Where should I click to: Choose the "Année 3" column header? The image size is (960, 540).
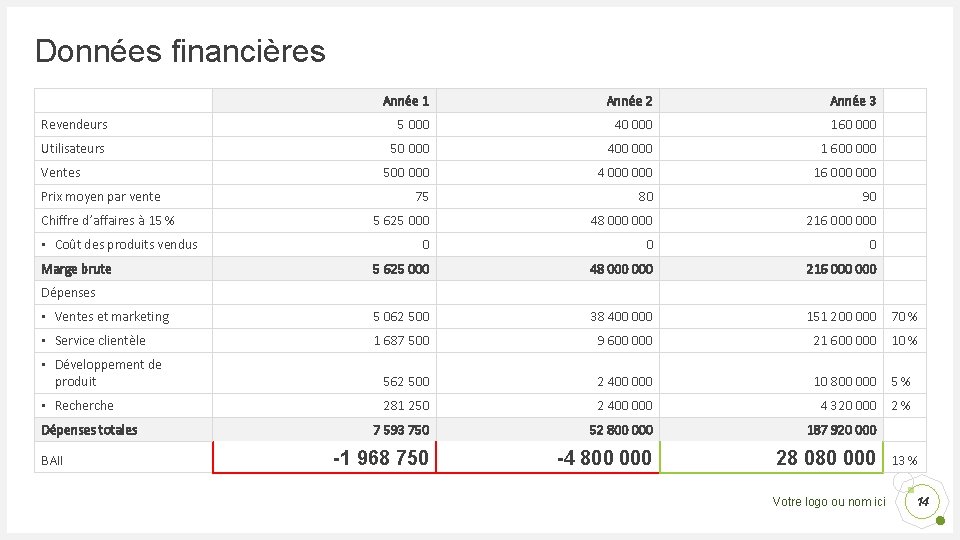pos(853,101)
